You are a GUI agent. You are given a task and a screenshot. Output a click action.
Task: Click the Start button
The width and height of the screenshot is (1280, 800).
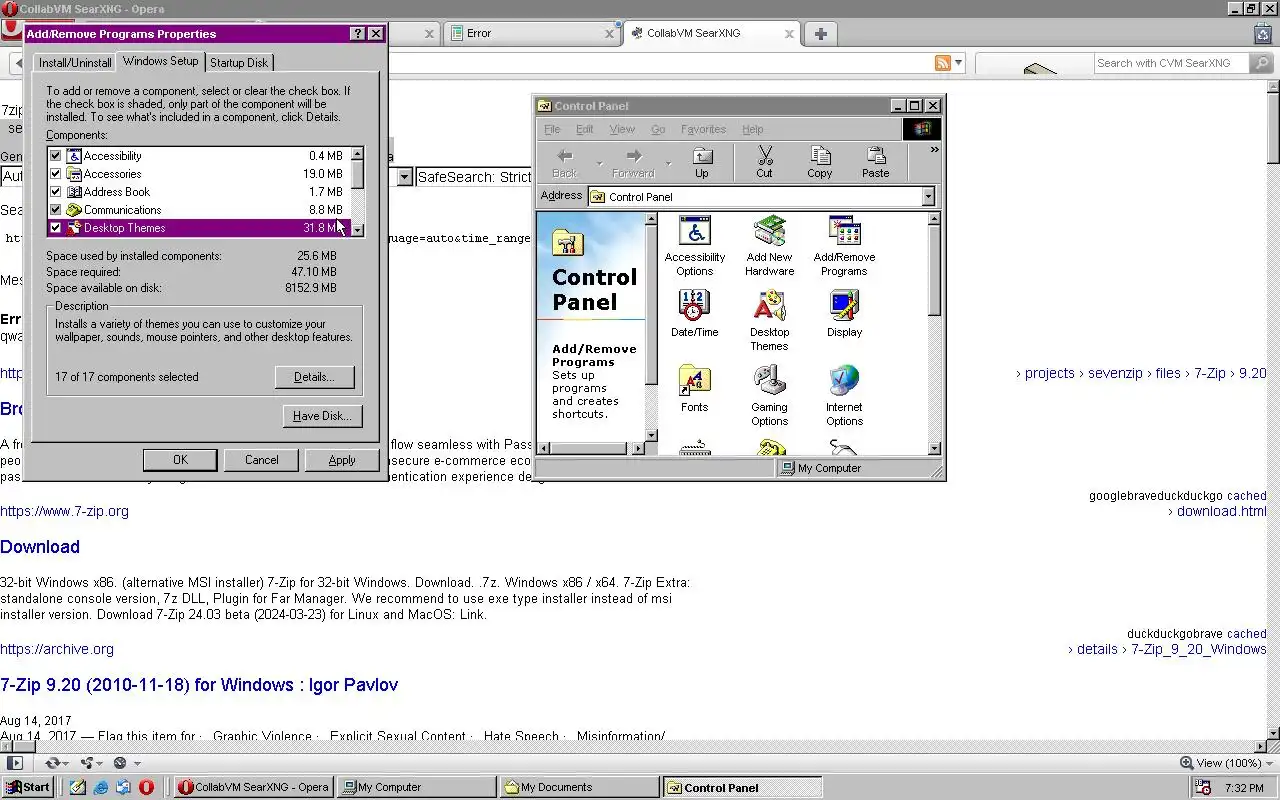27,787
